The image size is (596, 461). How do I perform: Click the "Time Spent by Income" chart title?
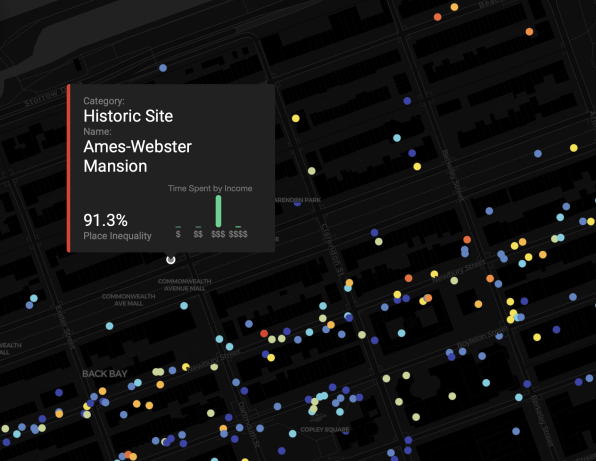(210, 188)
